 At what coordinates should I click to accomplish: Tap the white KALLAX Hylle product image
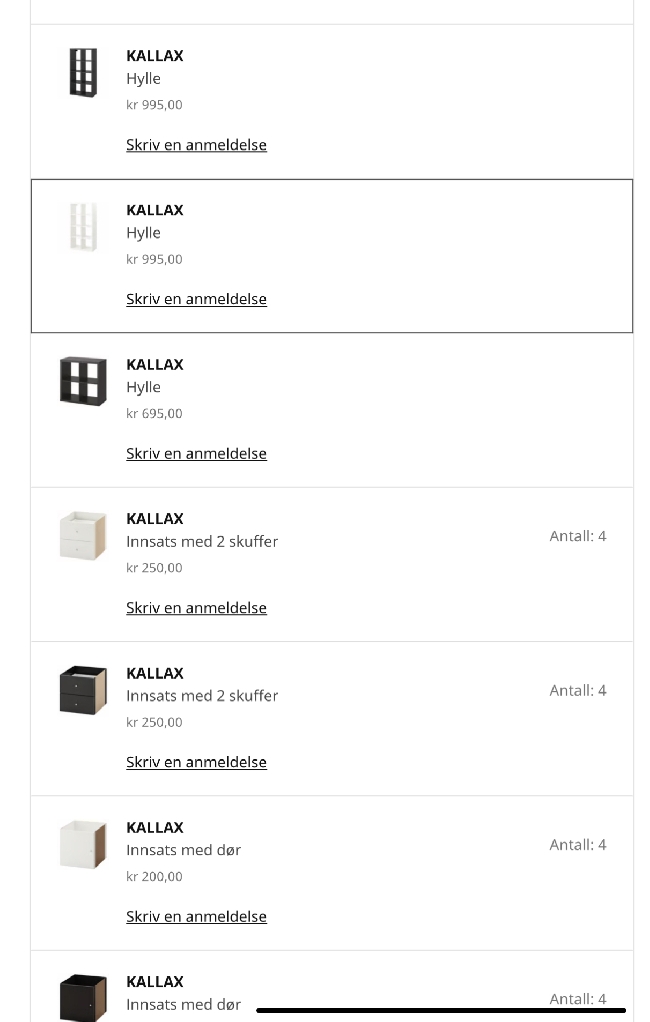(x=83, y=226)
